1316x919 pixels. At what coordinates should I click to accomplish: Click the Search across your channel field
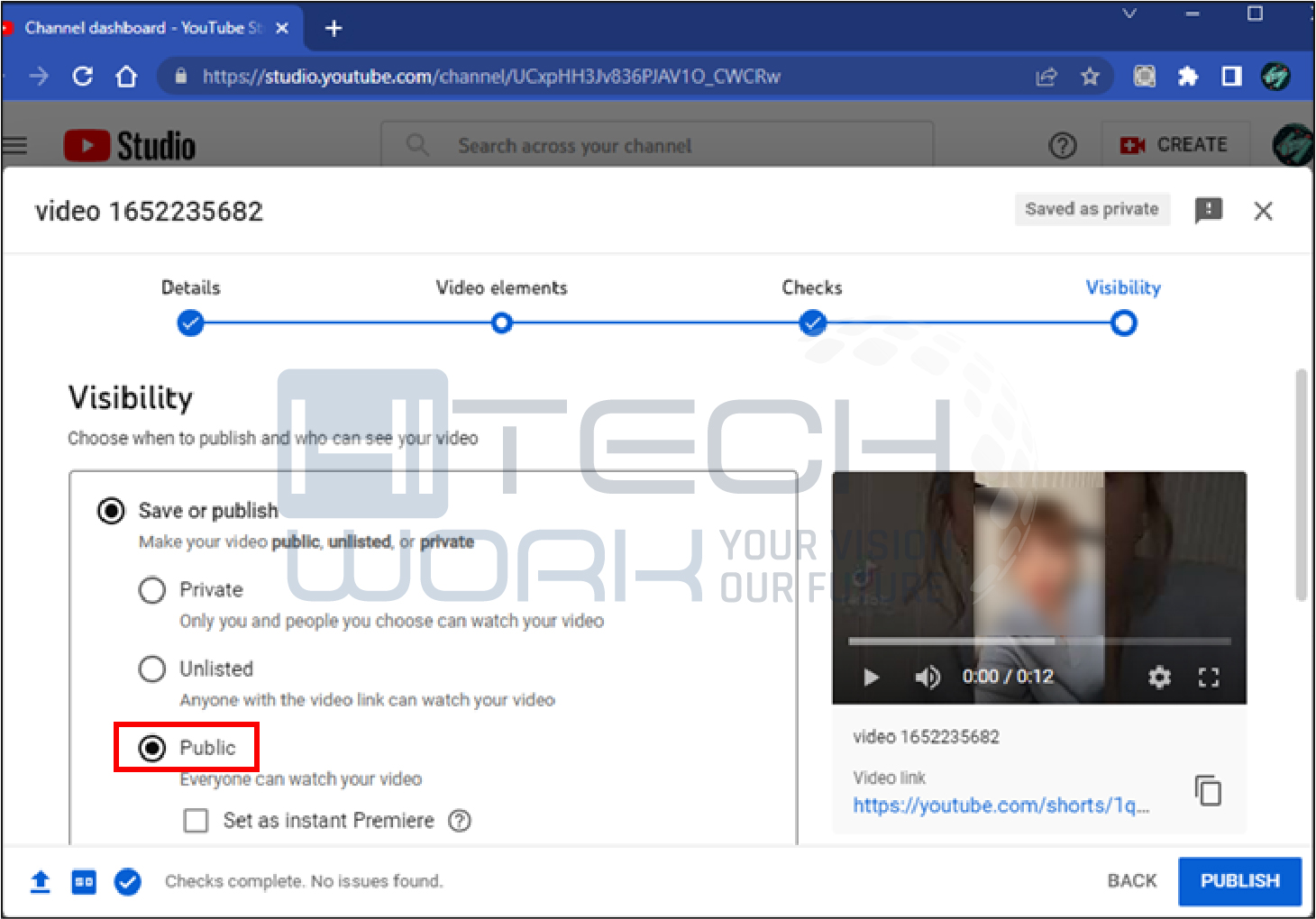(x=657, y=145)
